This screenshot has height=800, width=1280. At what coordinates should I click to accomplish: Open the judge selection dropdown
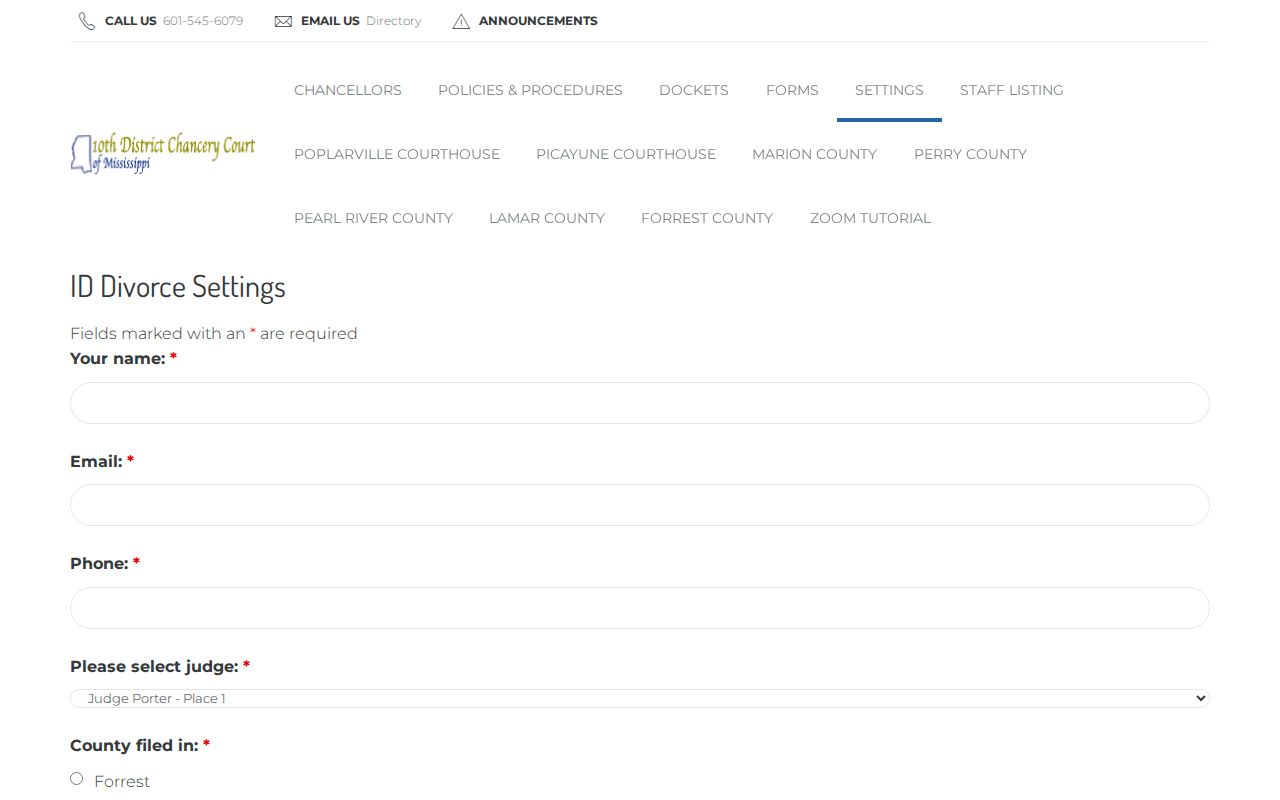point(640,698)
